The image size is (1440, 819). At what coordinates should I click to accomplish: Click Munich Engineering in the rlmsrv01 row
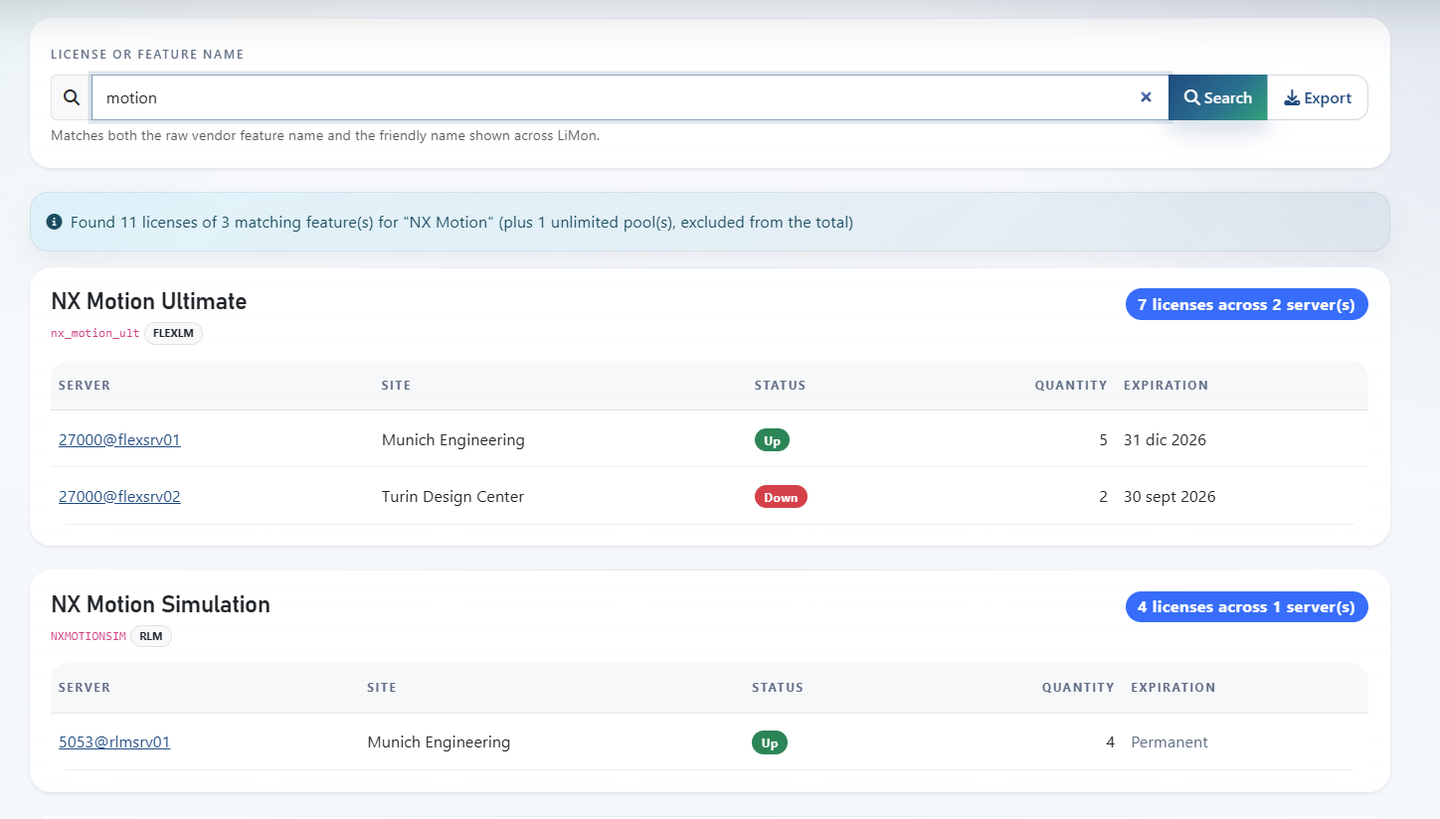tap(439, 742)
